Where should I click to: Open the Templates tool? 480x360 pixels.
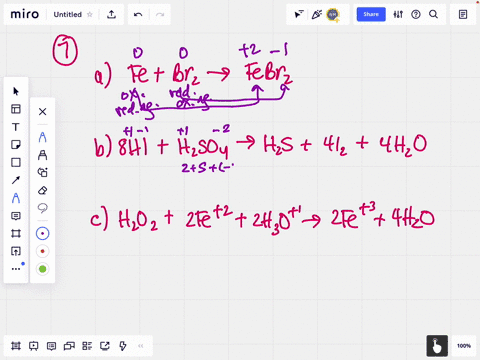tap(16, 109)
